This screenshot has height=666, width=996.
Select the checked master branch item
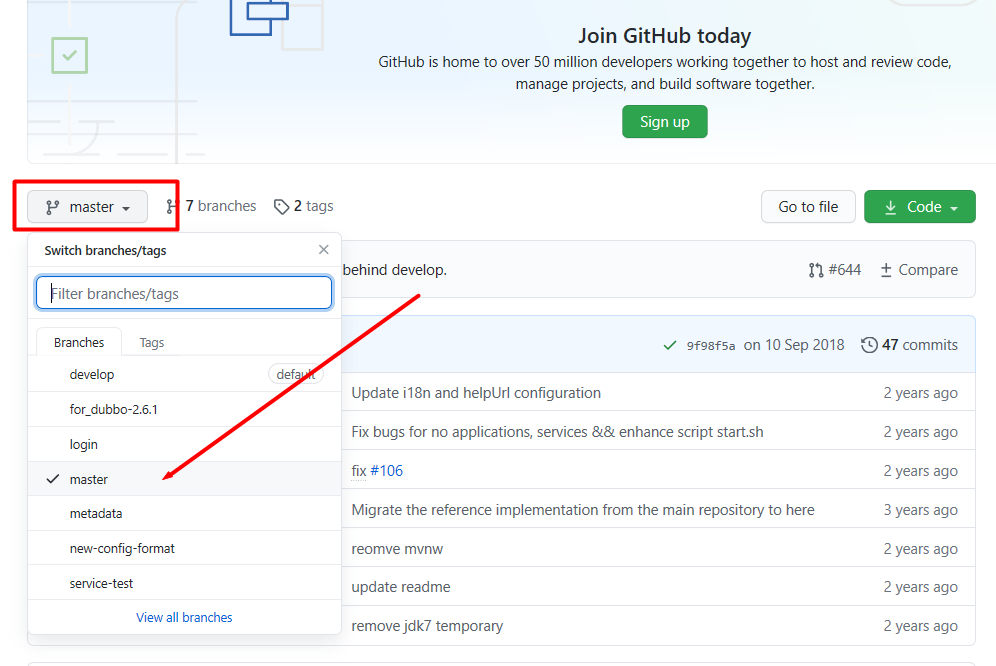pyautogui.click(x=184, y=479)
